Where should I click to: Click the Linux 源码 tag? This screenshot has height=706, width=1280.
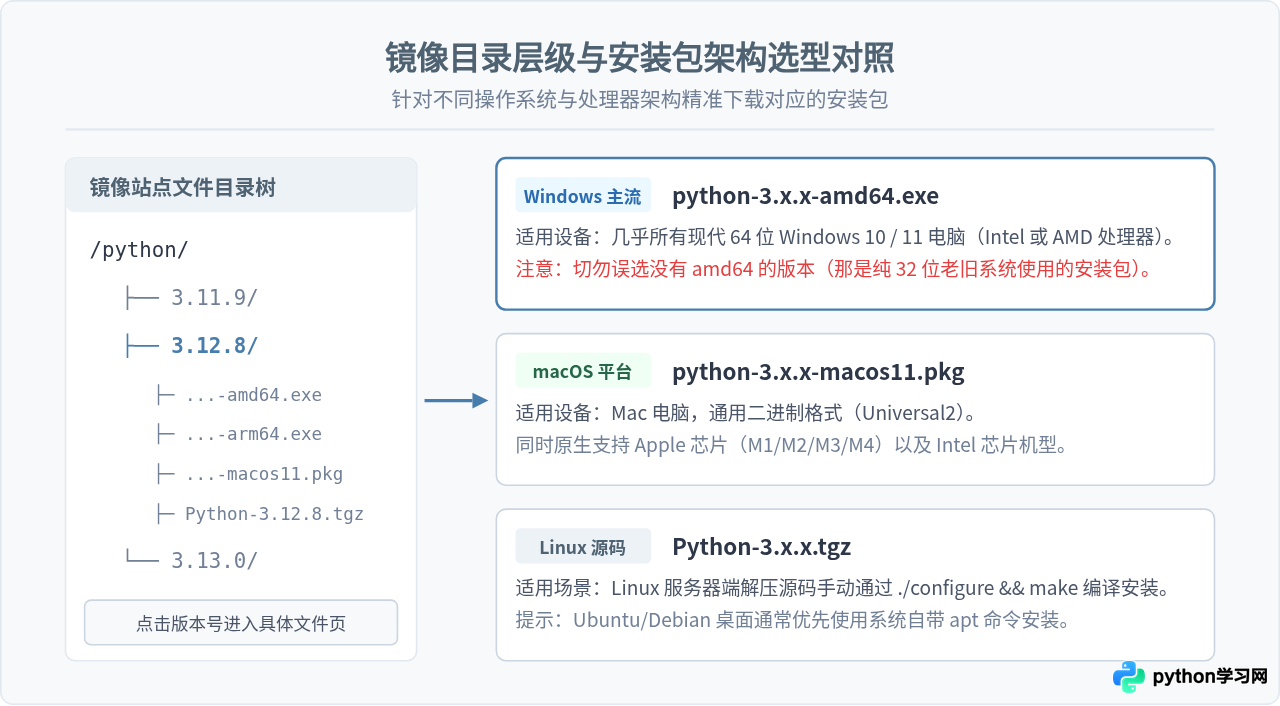tap(583, 547)
